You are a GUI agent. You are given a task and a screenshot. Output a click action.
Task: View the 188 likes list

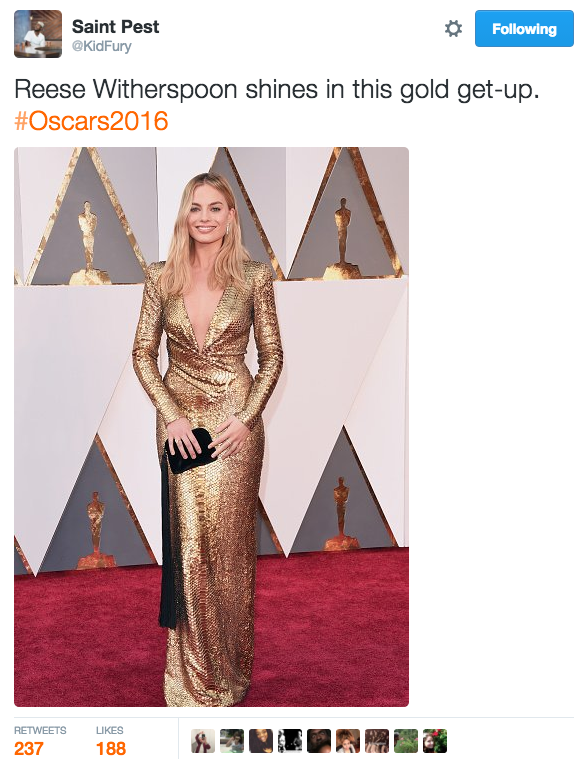coord(111,748)
